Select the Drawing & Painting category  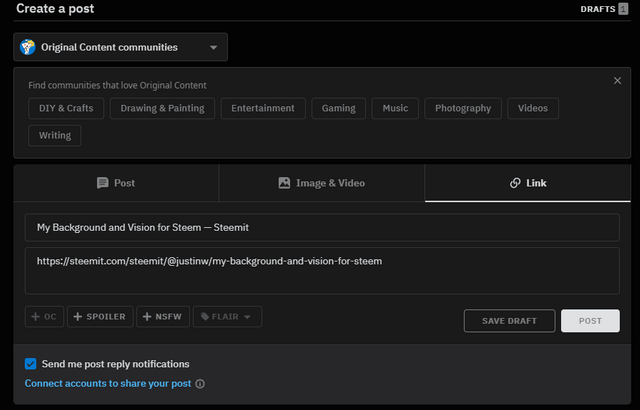162,109
